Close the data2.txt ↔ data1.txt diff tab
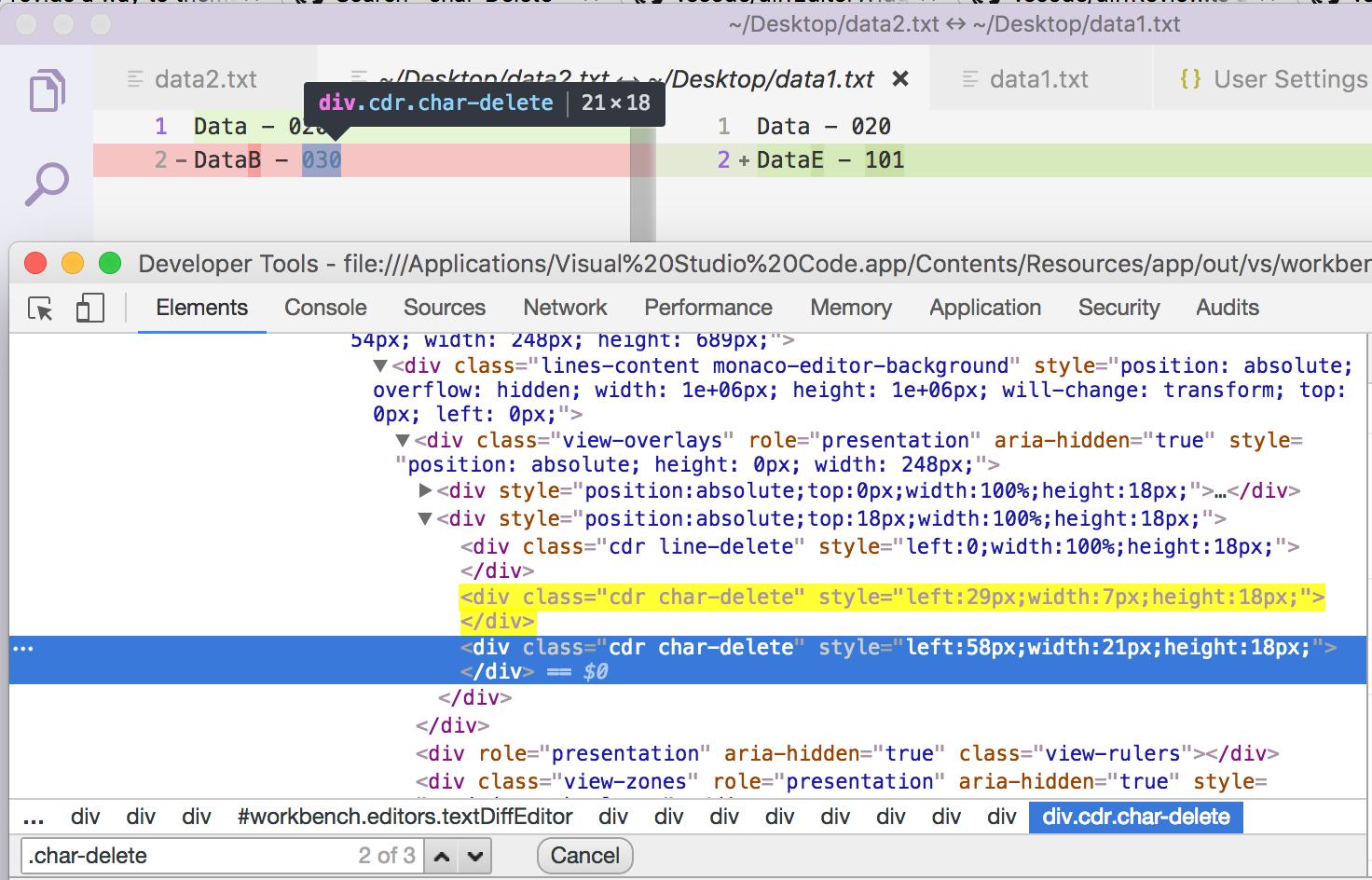The height and width of the screenshot is (880, 1372). pos(900,79)
